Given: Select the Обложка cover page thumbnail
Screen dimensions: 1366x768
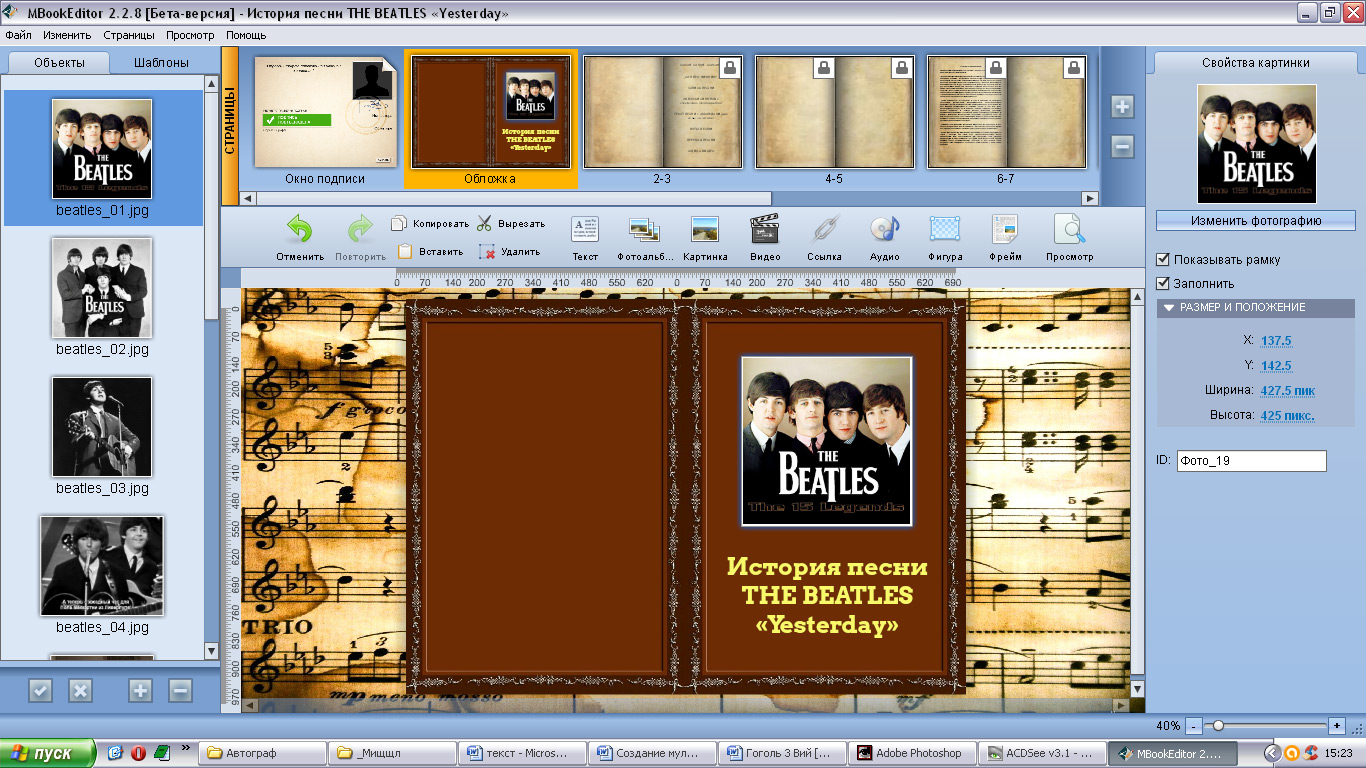Looking at the screenshot, I should pyautogui.click(x=490, y=112).
